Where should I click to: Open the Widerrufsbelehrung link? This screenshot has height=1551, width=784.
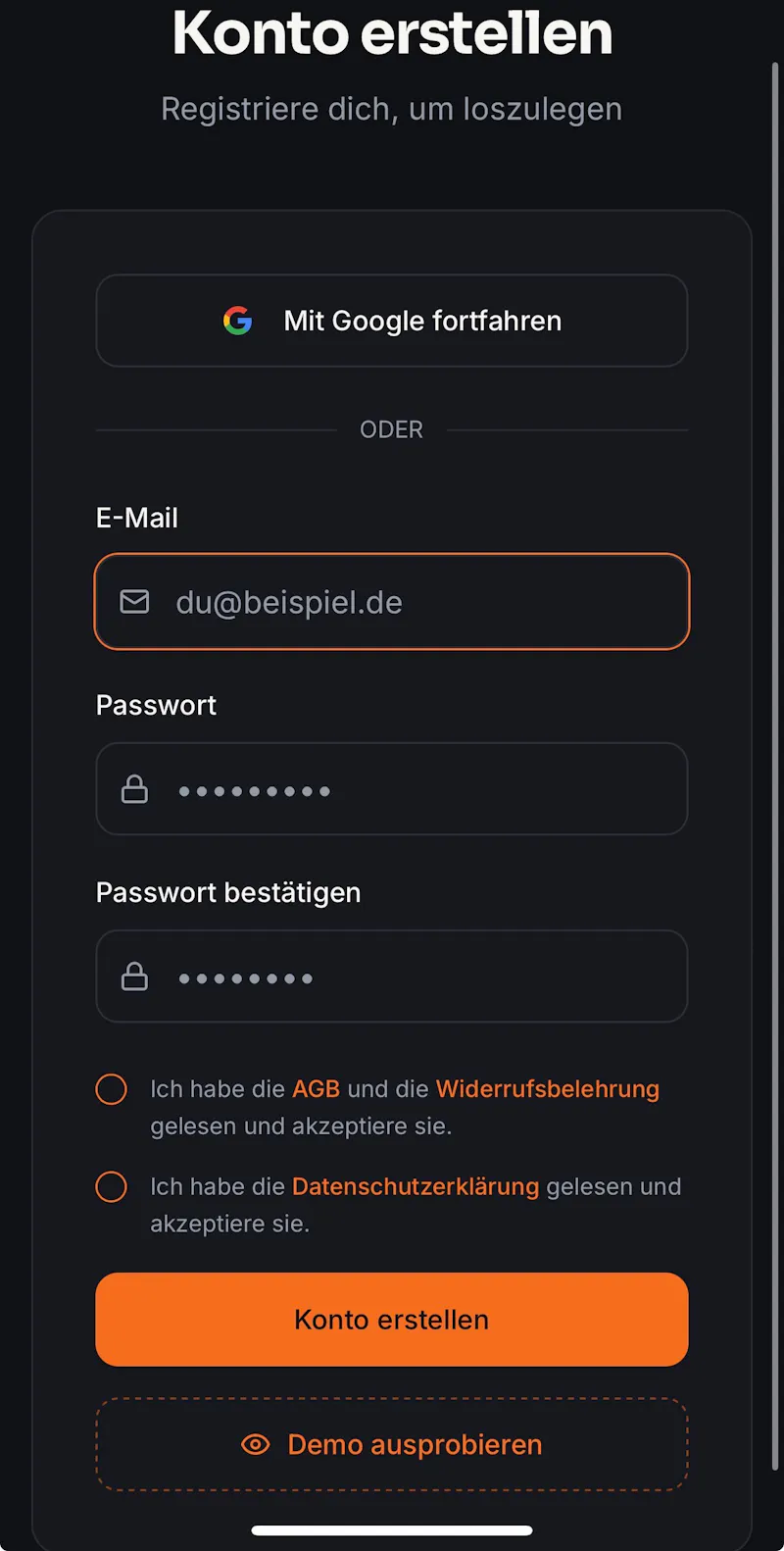[547, 1089]
